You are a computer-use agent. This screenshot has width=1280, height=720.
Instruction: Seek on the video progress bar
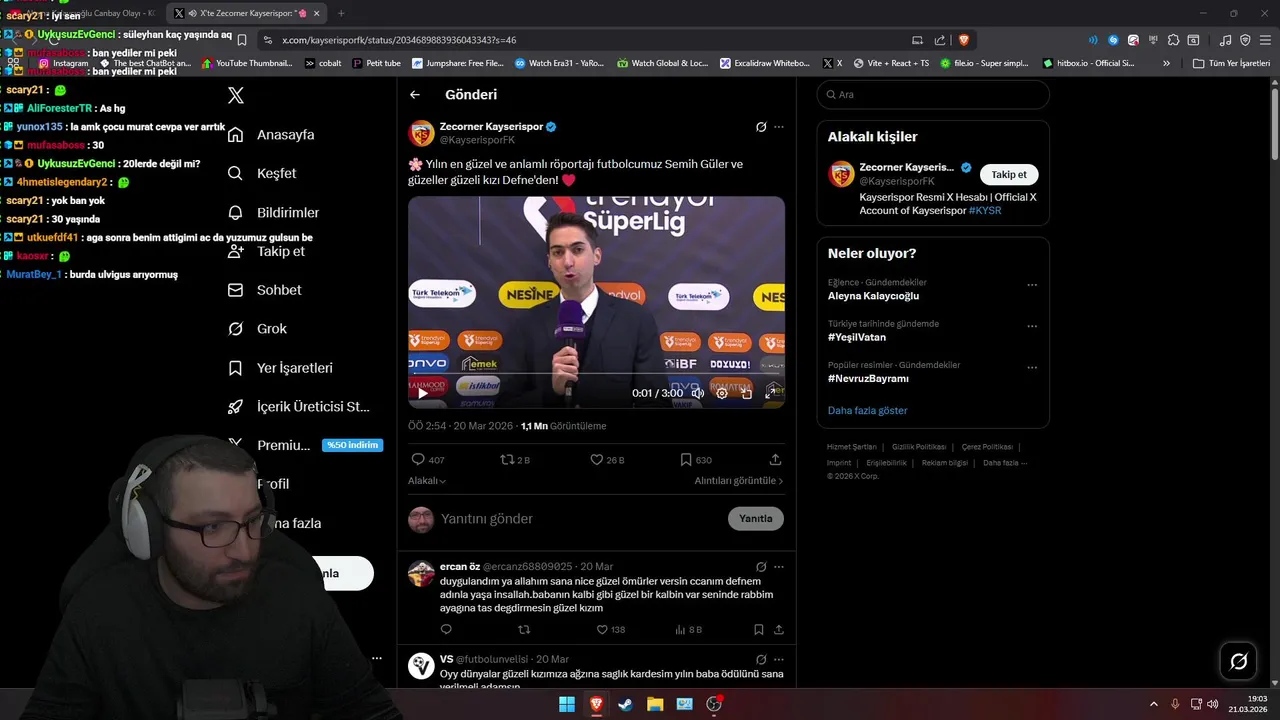[596, 375]
